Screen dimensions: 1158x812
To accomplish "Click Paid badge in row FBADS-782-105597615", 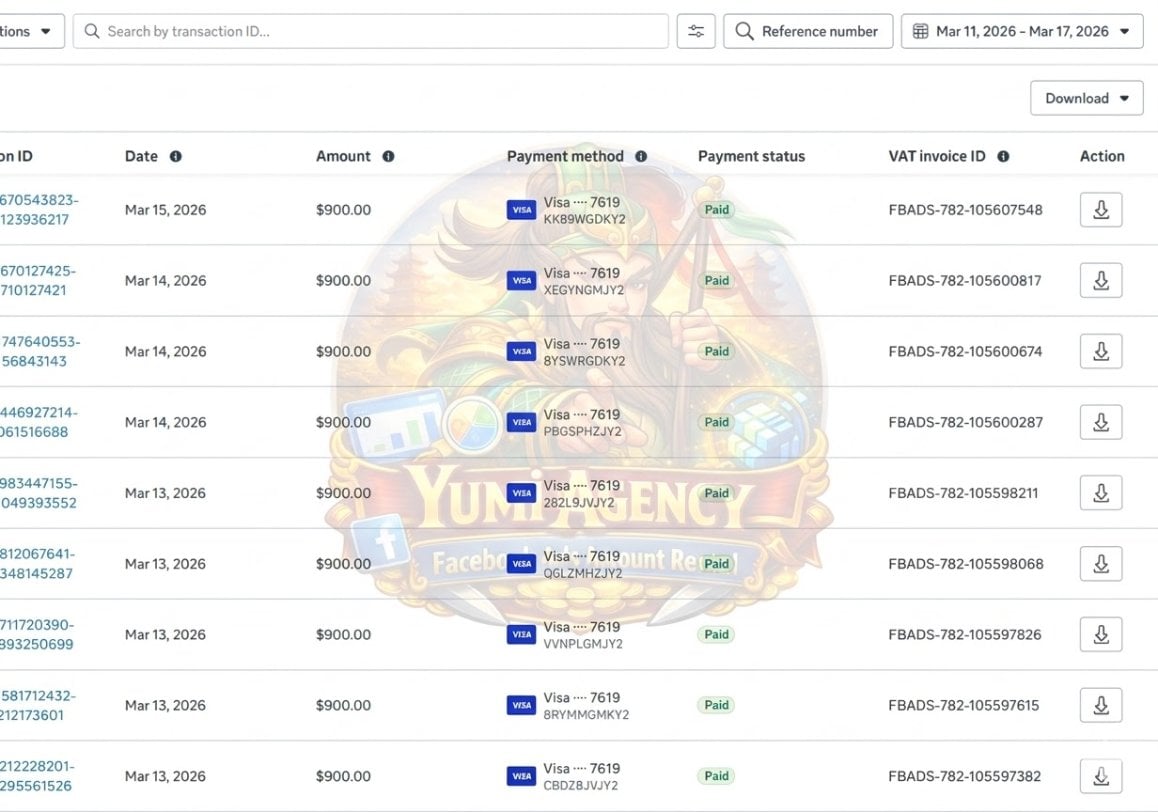I will pos(716,705).
